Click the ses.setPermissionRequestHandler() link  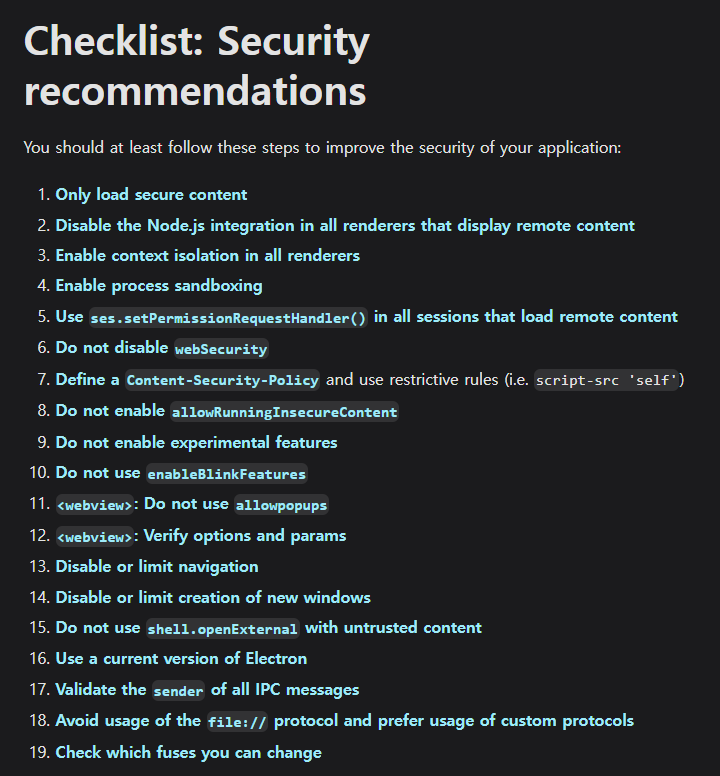click(x=228, y=318)
